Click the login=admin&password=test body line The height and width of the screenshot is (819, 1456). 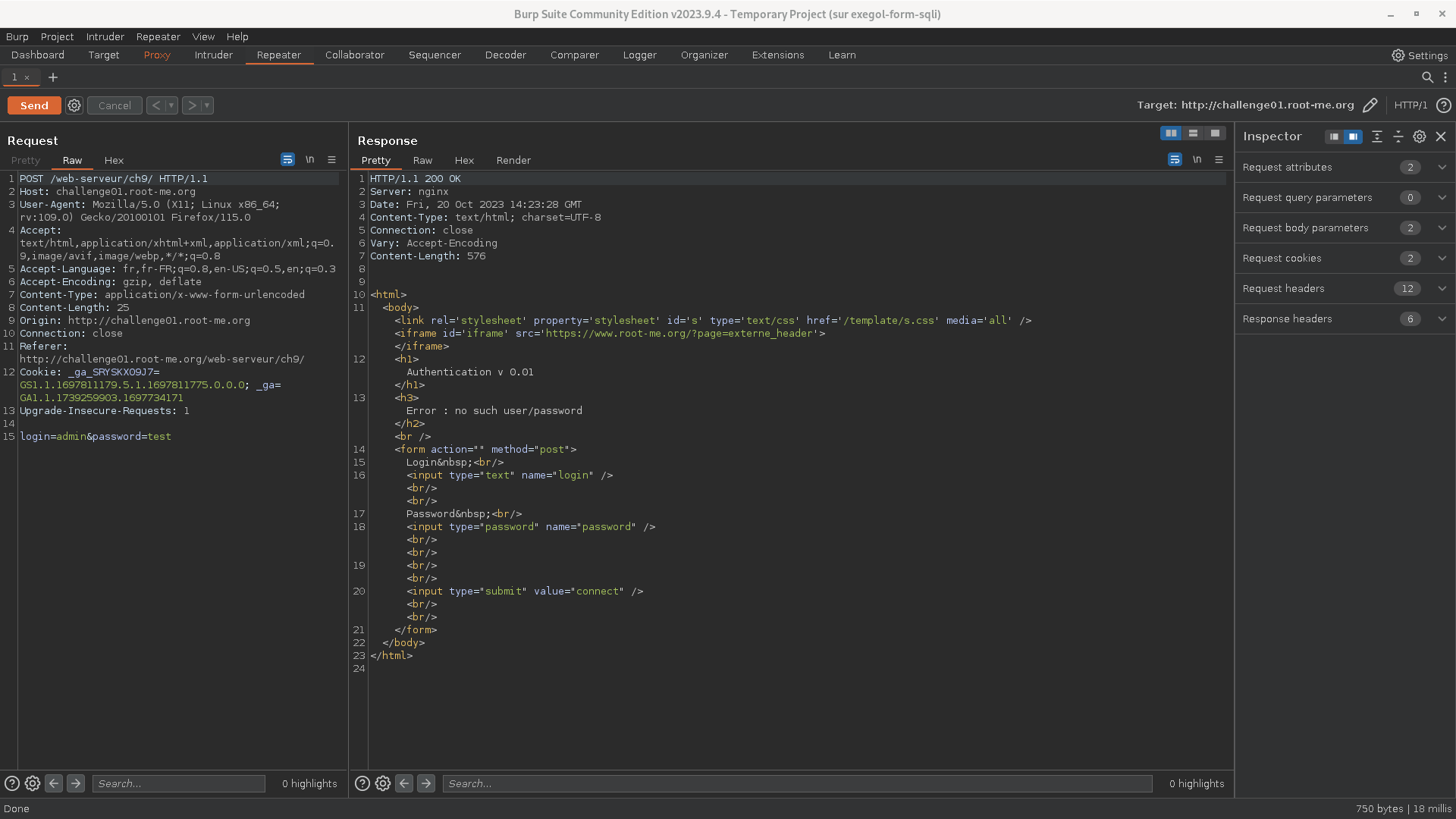[x=96, y=437]
